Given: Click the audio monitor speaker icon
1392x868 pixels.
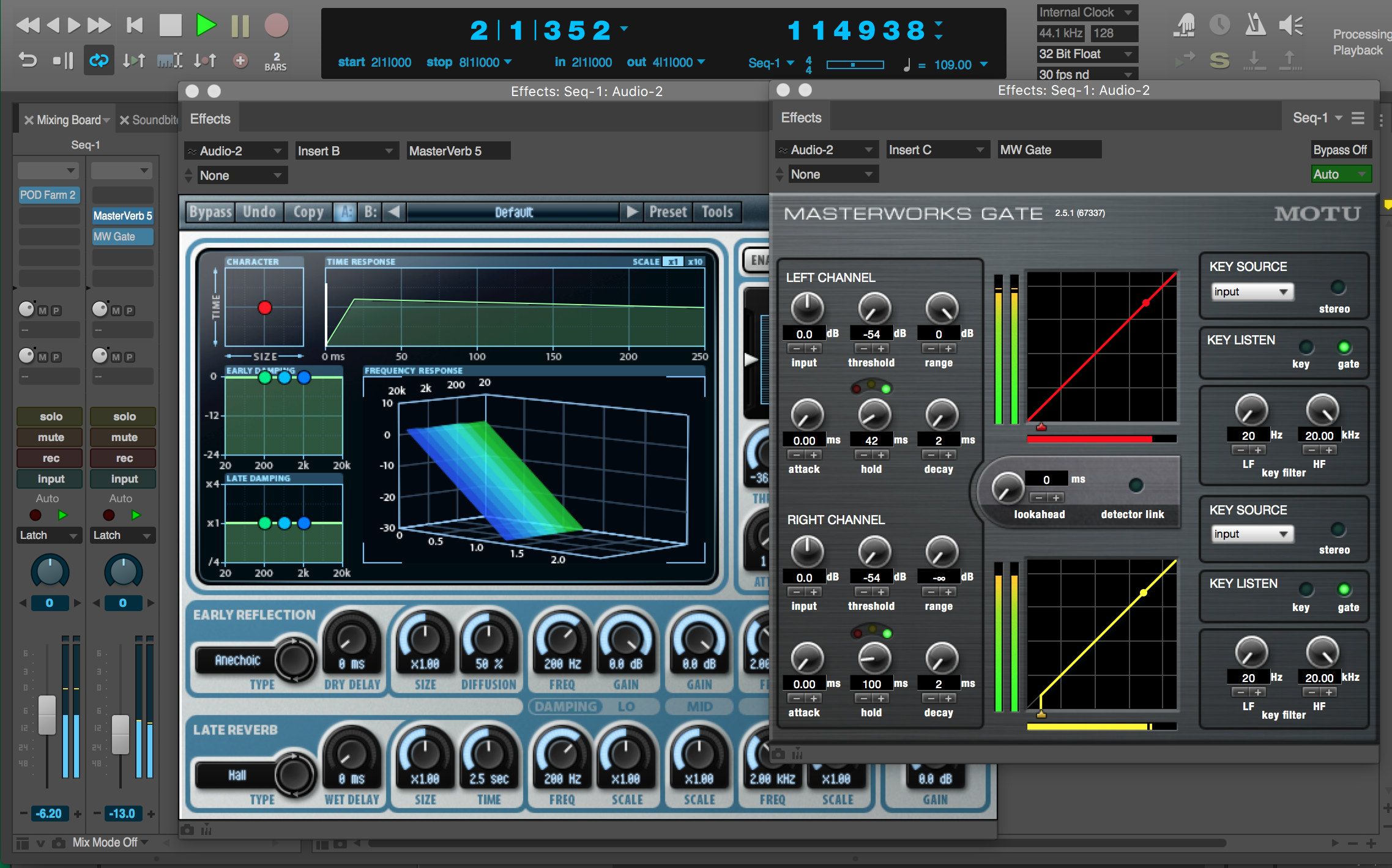Looking at the screenshot, I should coord(1291,24).
